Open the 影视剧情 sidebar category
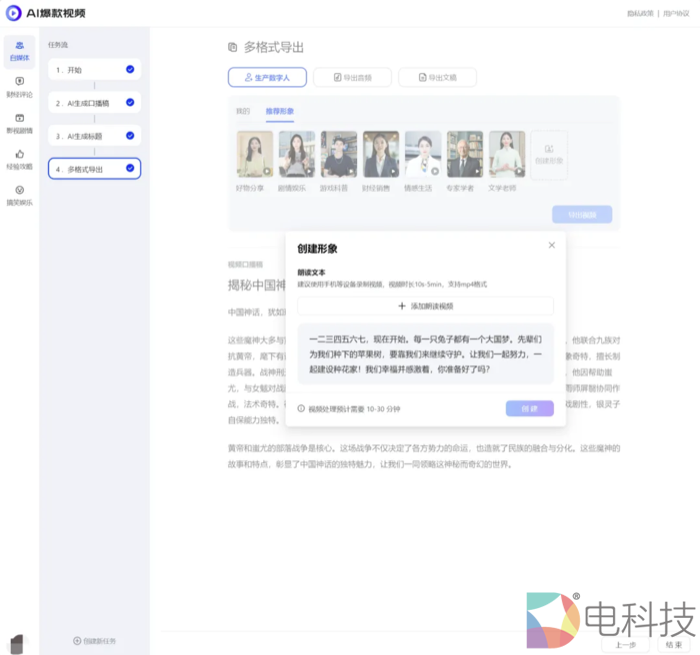Image resolution: width=700 pixels, height=655 pixels. tap(19, 122)
